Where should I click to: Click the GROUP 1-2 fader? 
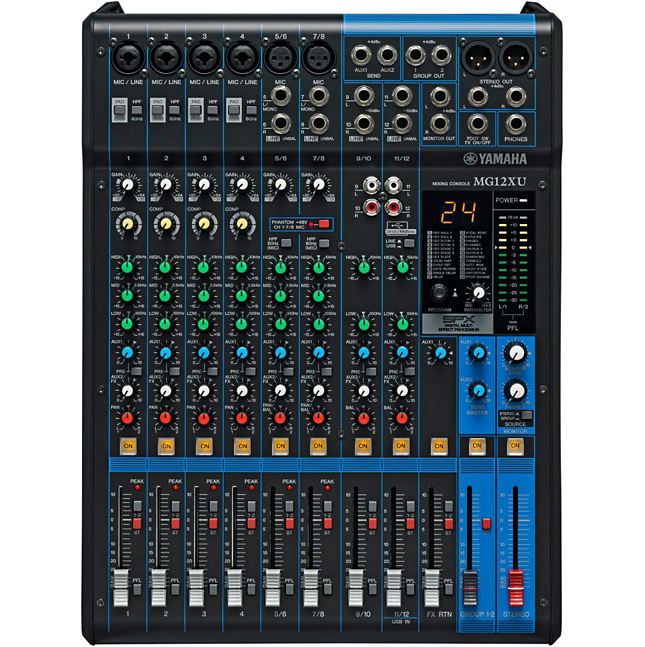470,588
